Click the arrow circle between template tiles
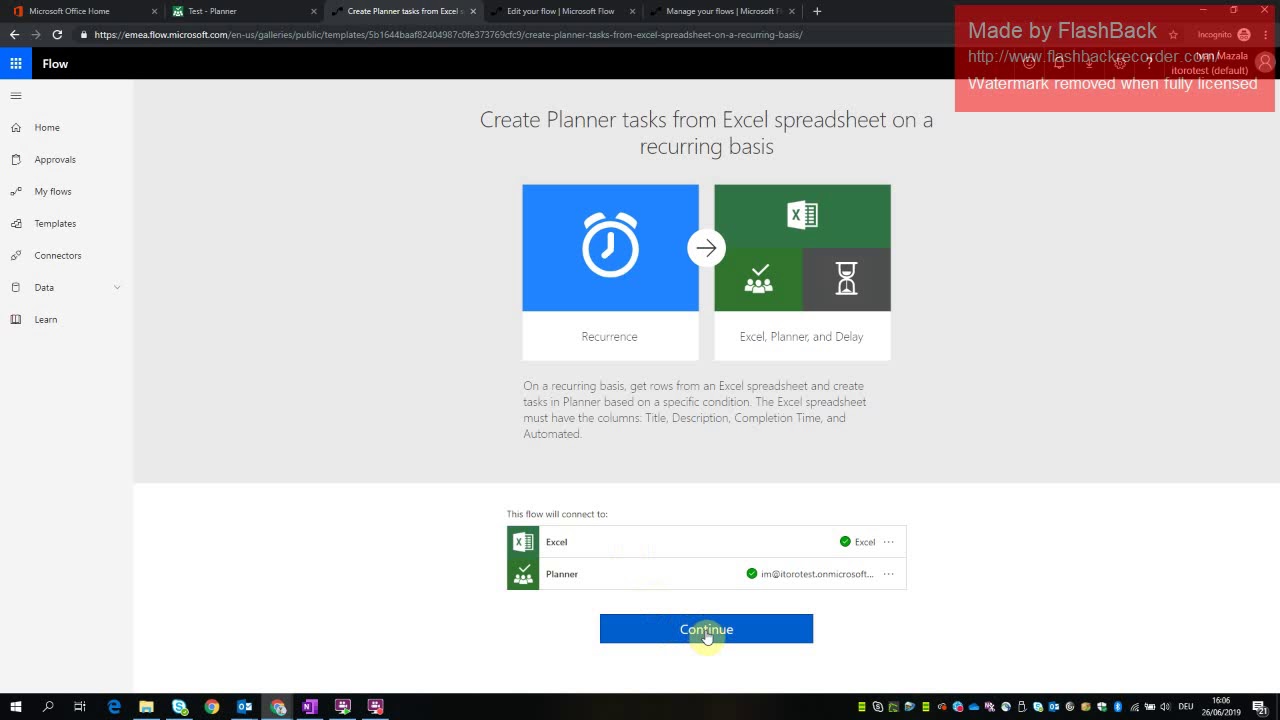The width and height of the screenshot is (1280, 720). [x=706, y=248]
